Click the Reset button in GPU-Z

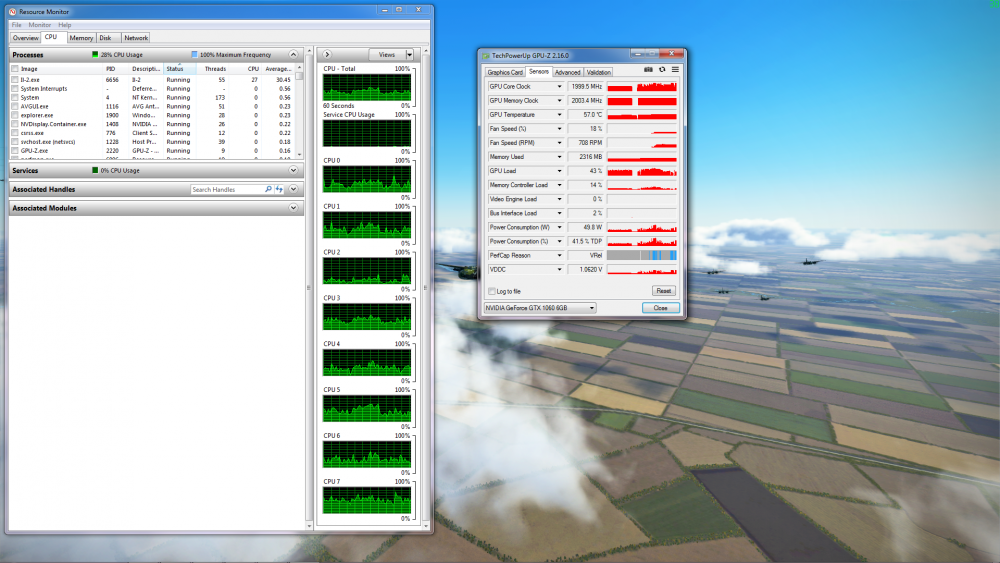click(x=664, y=291)
